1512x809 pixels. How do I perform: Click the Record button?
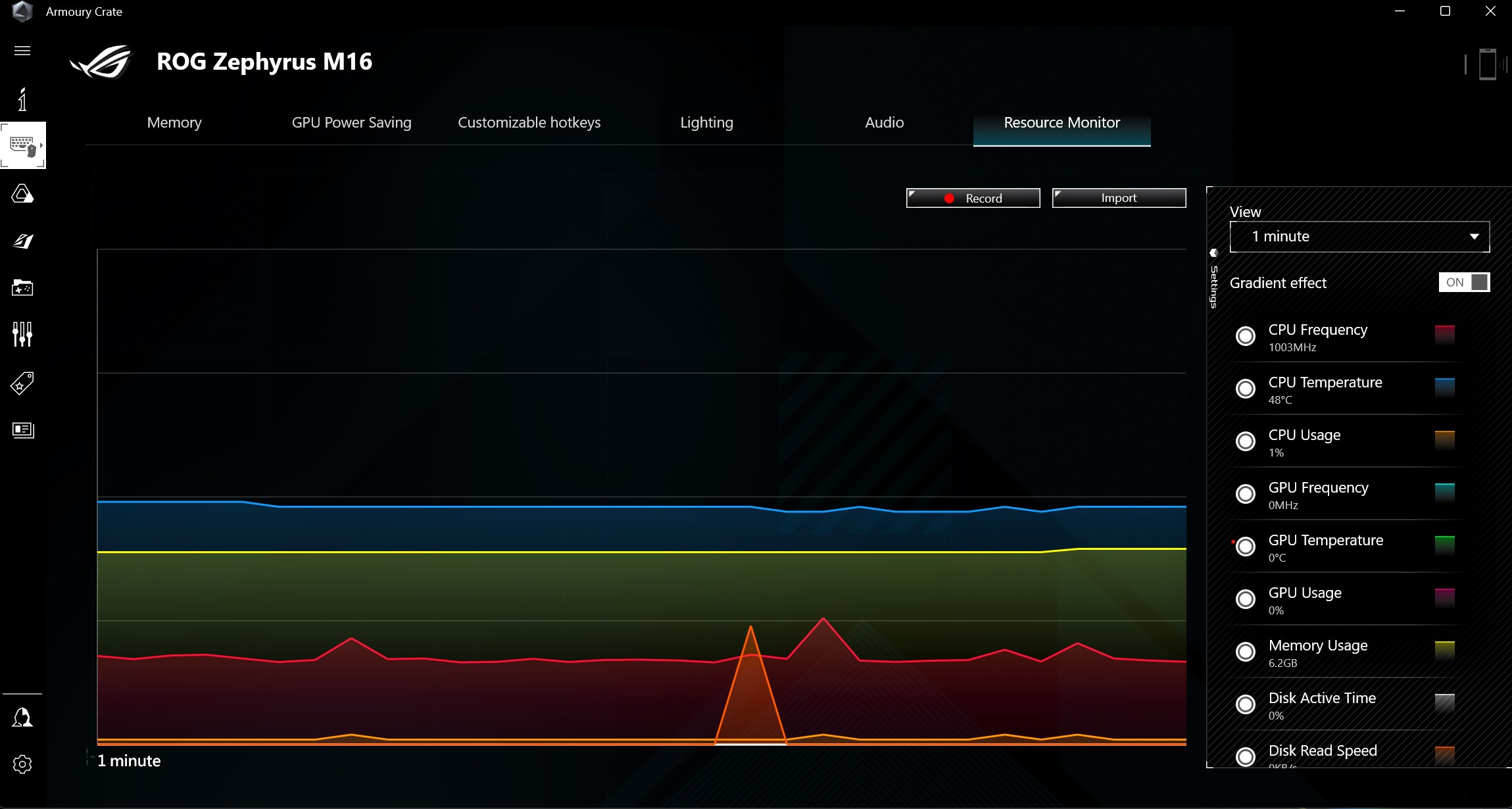pyautogui.click(x=973, y=198)
